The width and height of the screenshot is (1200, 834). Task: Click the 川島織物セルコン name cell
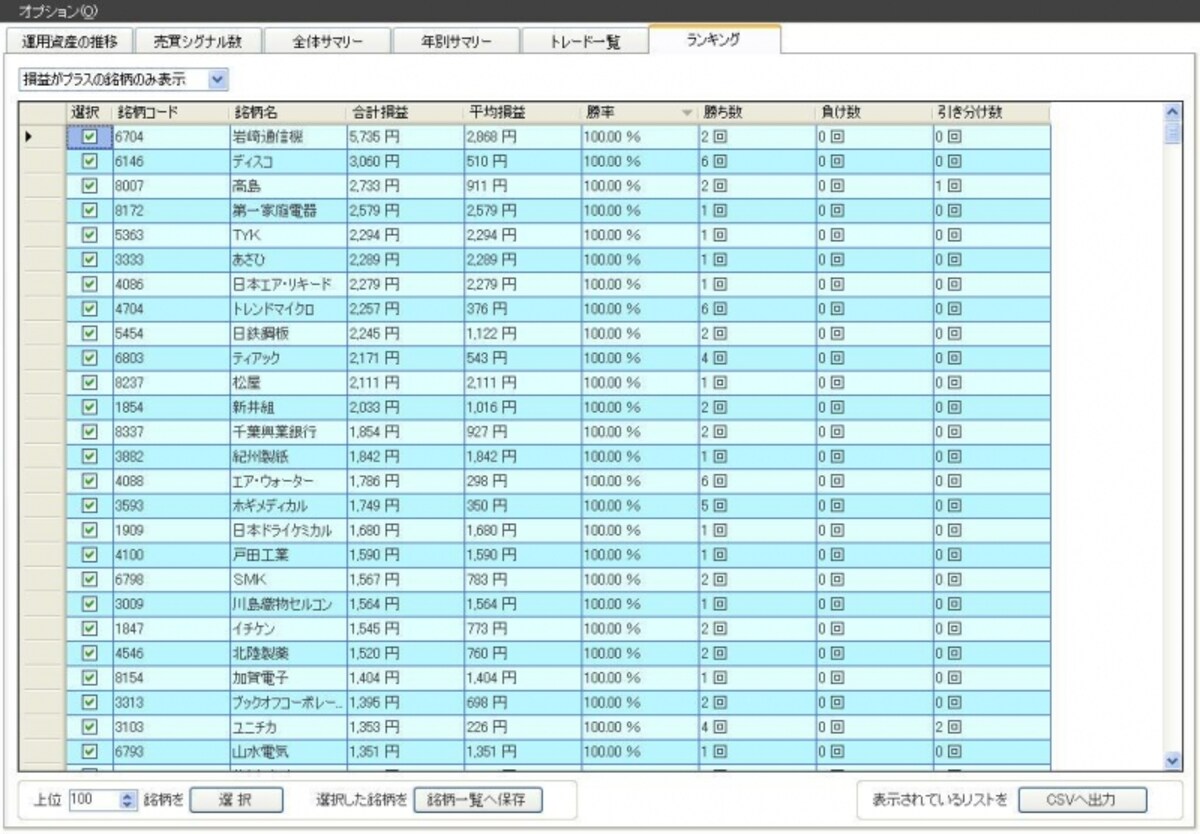click(287, 603)
